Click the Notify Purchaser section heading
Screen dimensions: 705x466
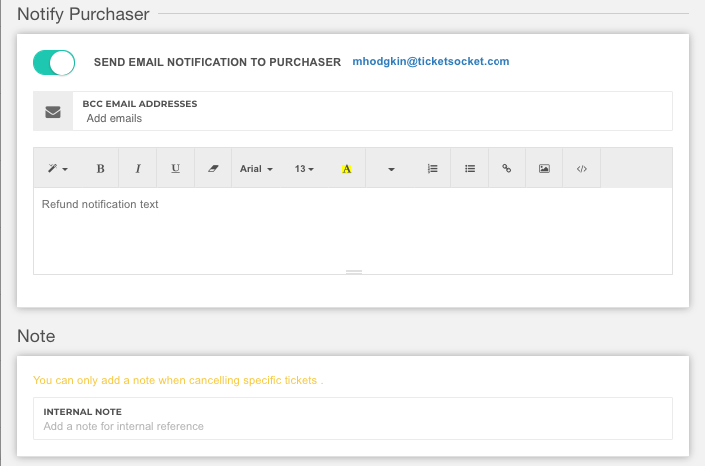(x=83, y=14)
